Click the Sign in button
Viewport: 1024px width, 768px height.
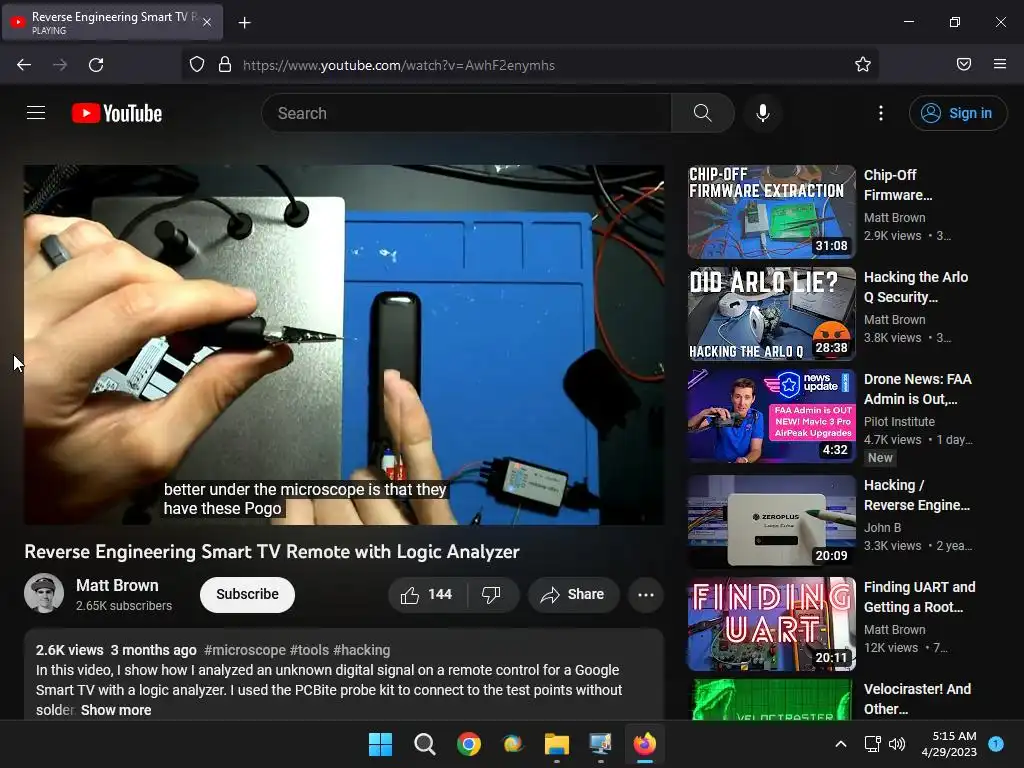957,113
